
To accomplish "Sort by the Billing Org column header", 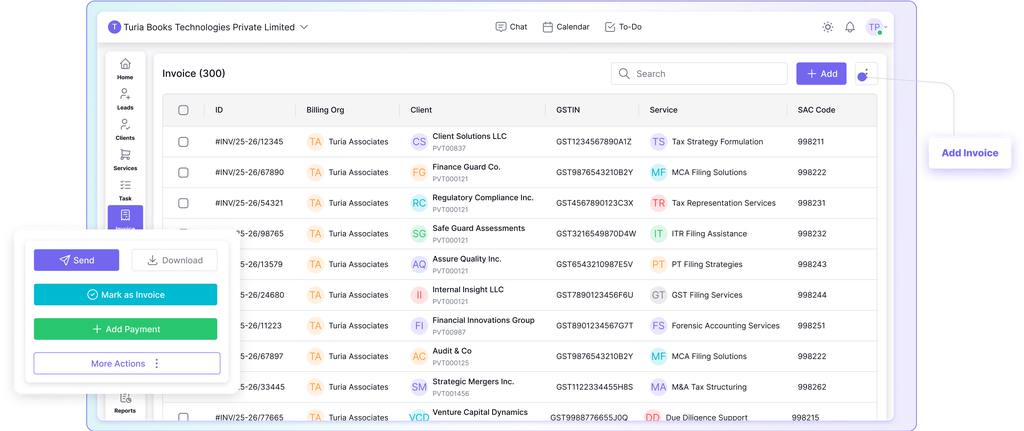I will pos(325,110).
